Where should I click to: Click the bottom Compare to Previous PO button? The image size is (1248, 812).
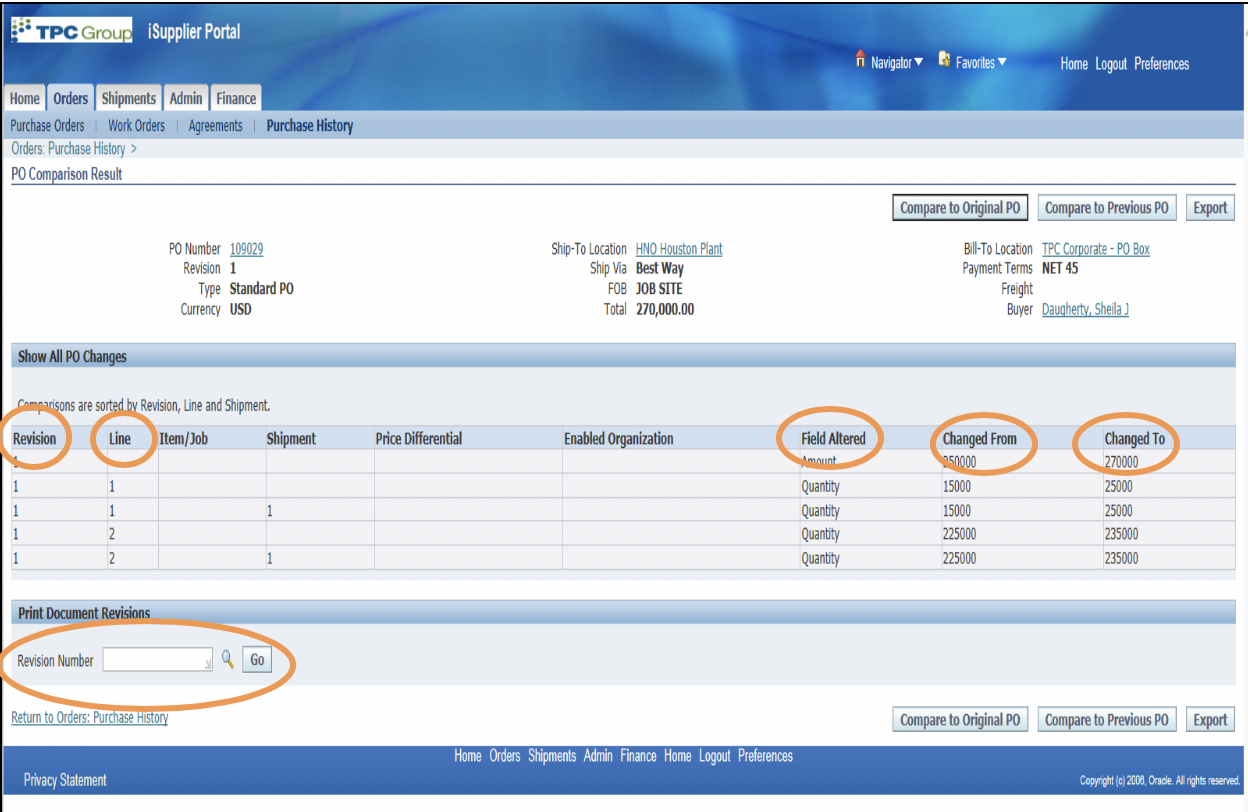(x=1106, y=720)
